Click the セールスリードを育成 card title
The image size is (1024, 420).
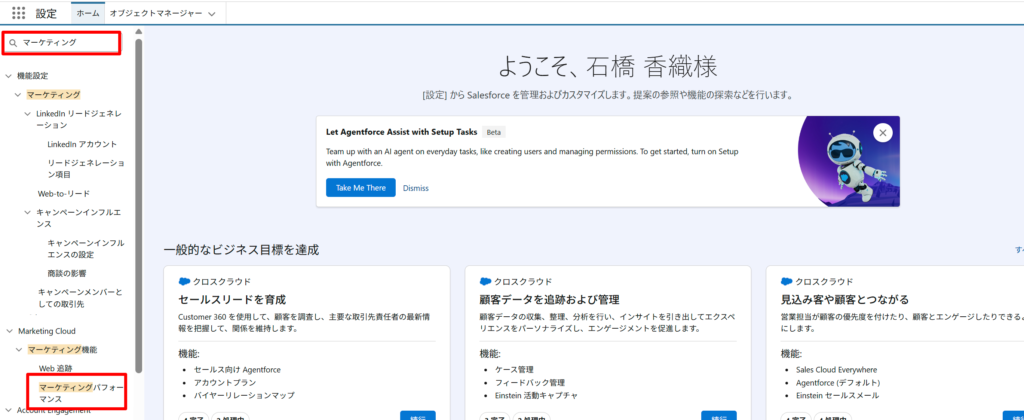pyautogui.click(x=232, y=300)
